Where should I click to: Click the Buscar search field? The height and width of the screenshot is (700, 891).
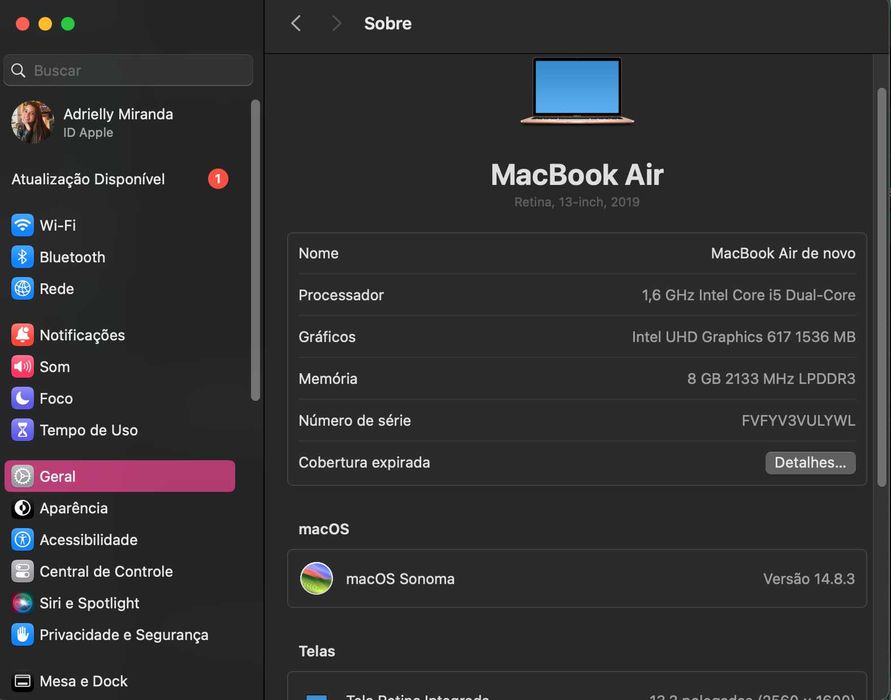tap(128, 70)
